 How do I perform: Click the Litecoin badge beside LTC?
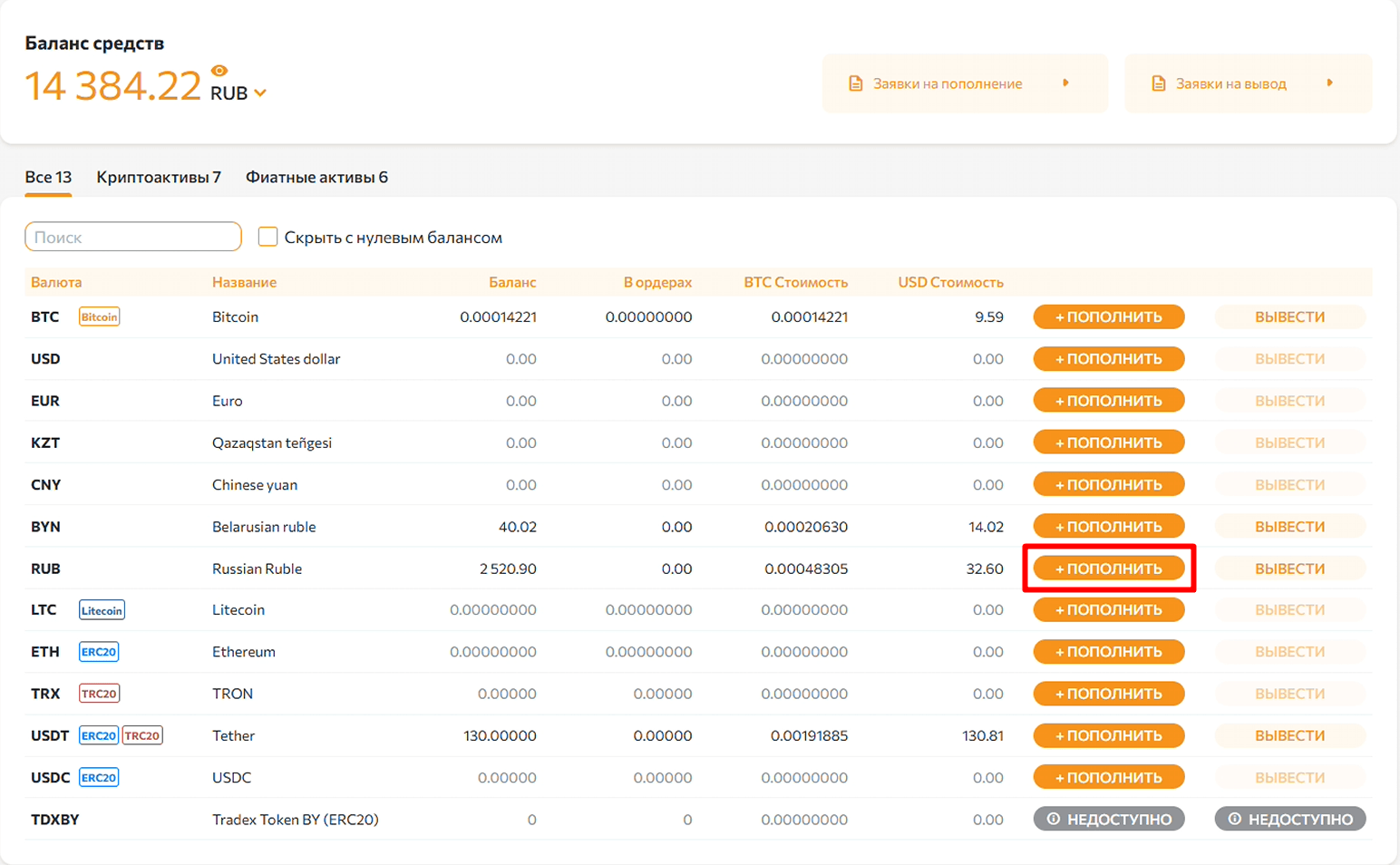tap(102, 610)
